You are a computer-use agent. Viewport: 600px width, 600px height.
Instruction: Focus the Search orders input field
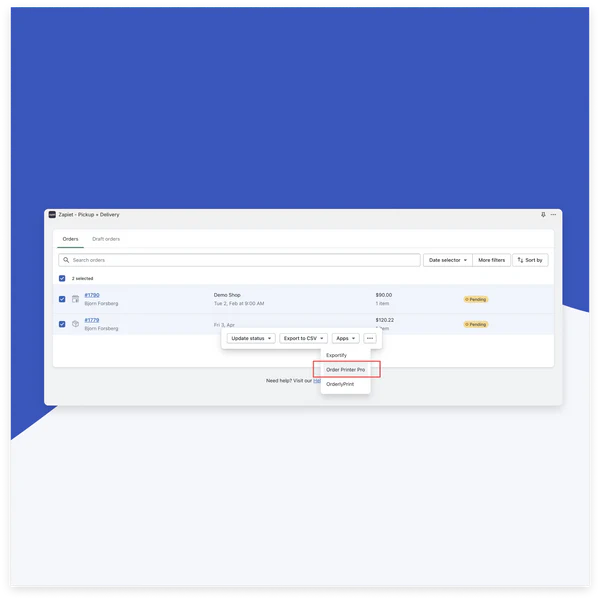[240, 260]
